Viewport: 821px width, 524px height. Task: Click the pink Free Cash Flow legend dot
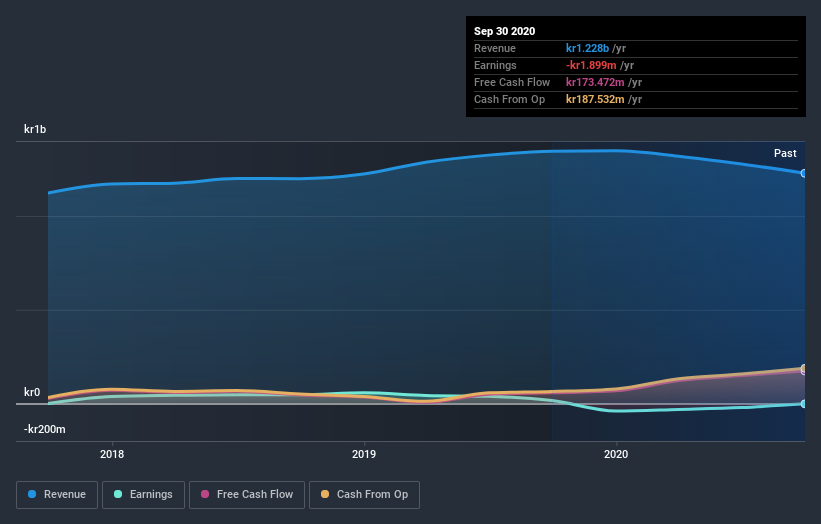(x=205, y=494)
